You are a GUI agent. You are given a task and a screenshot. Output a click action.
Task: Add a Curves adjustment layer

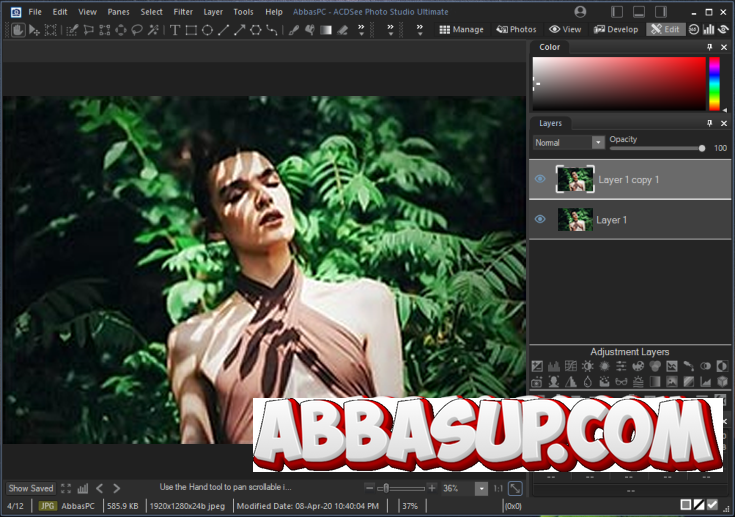click(570, 366)
